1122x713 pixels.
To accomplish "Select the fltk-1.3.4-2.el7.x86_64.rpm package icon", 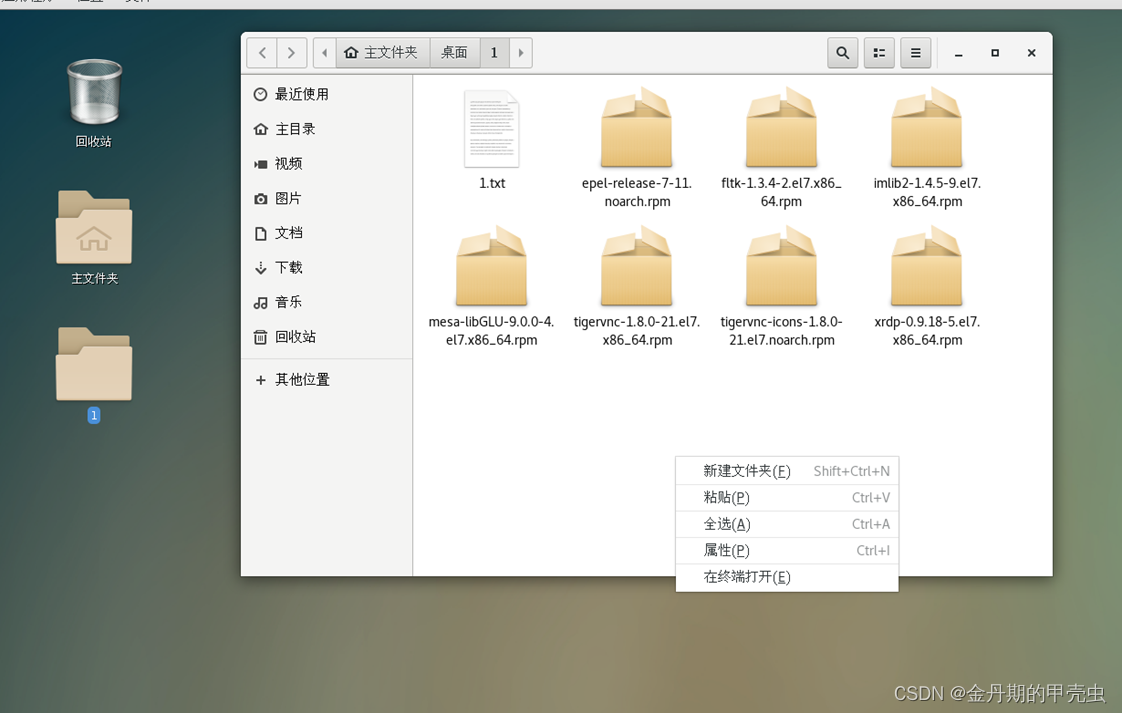I will [x=781, y=127].
